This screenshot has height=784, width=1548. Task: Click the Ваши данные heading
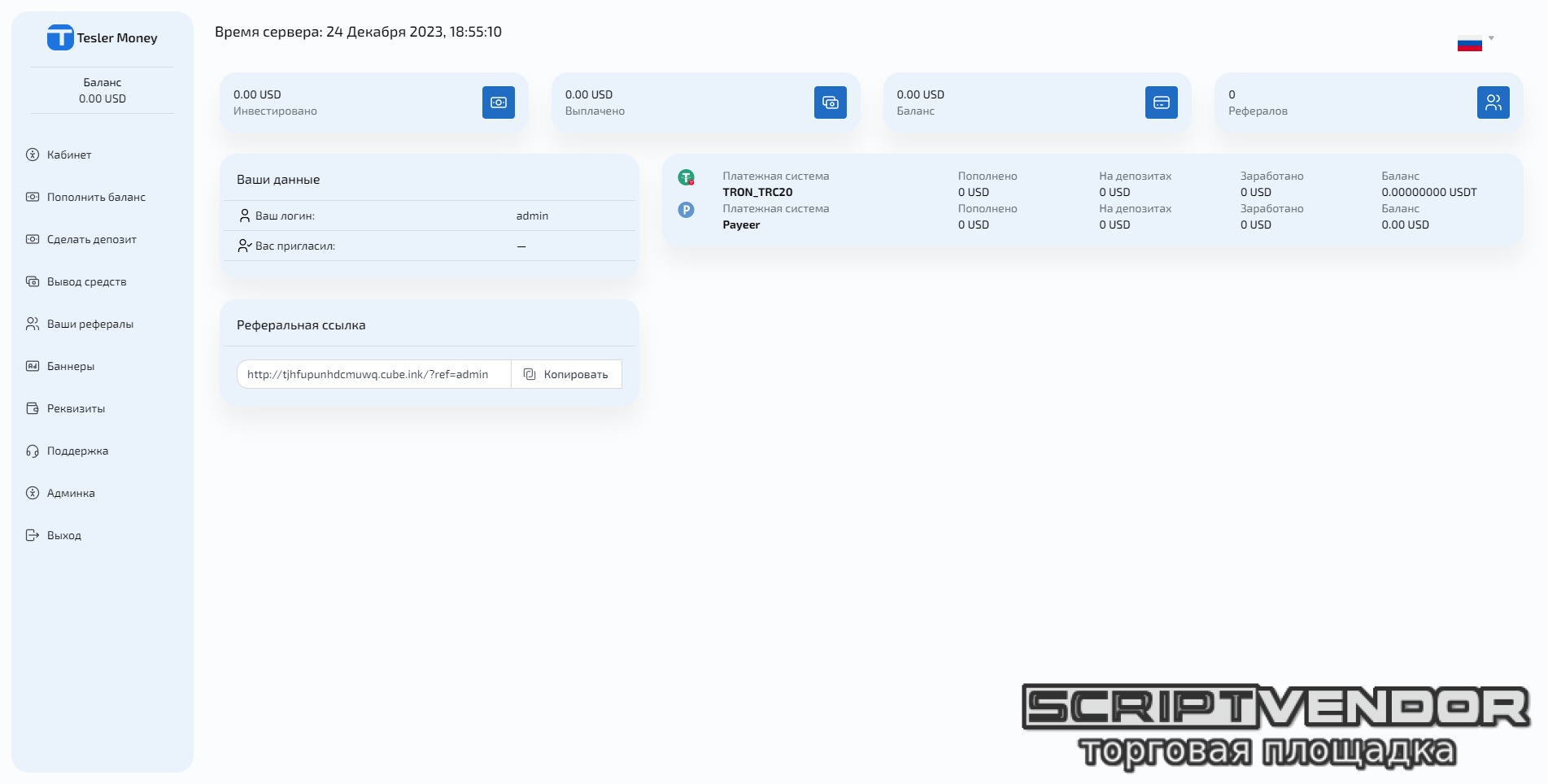pyautogui.click(x=278, y=179)
